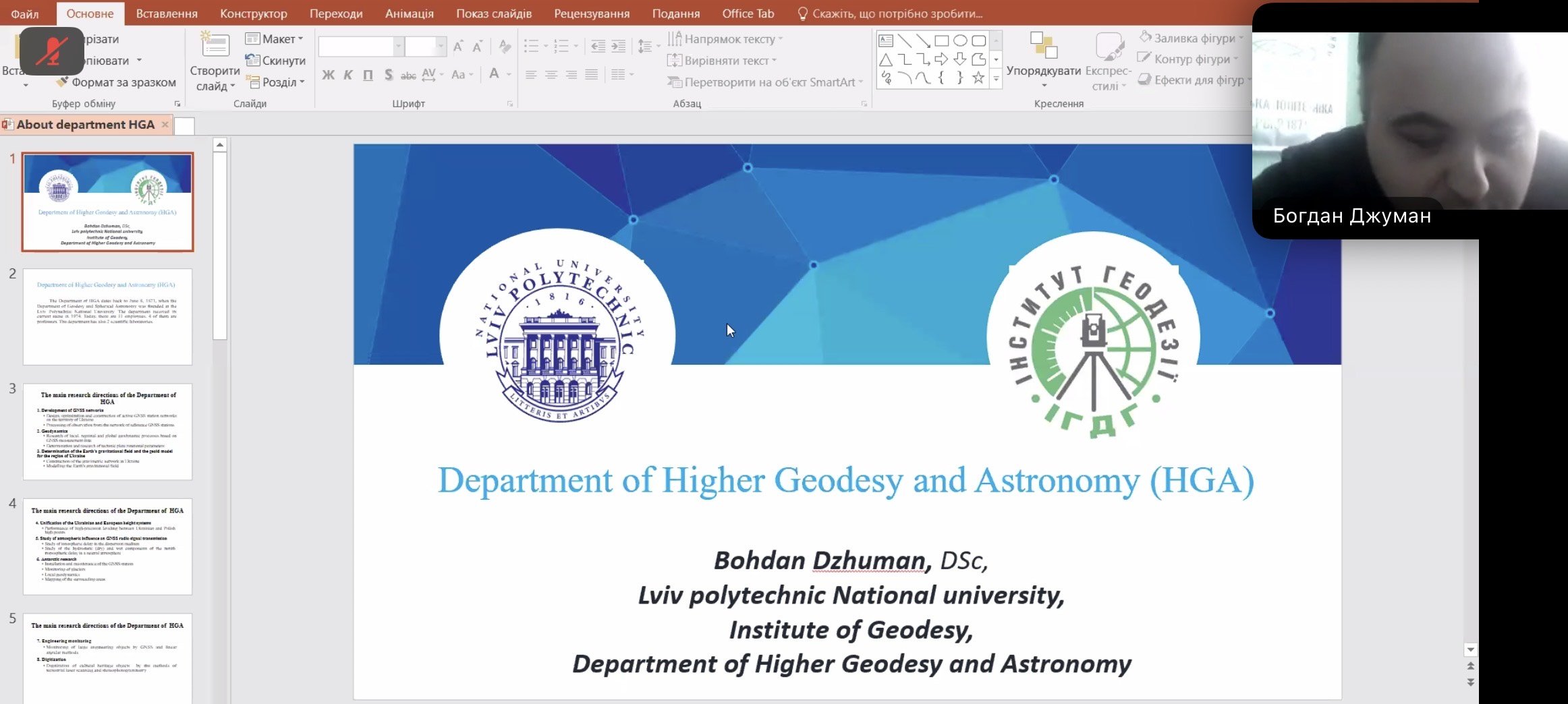The width and height of the screenshot is (1568, 704).
Task: Select the oval shape in shapes gallery
Action: [959, 41]
